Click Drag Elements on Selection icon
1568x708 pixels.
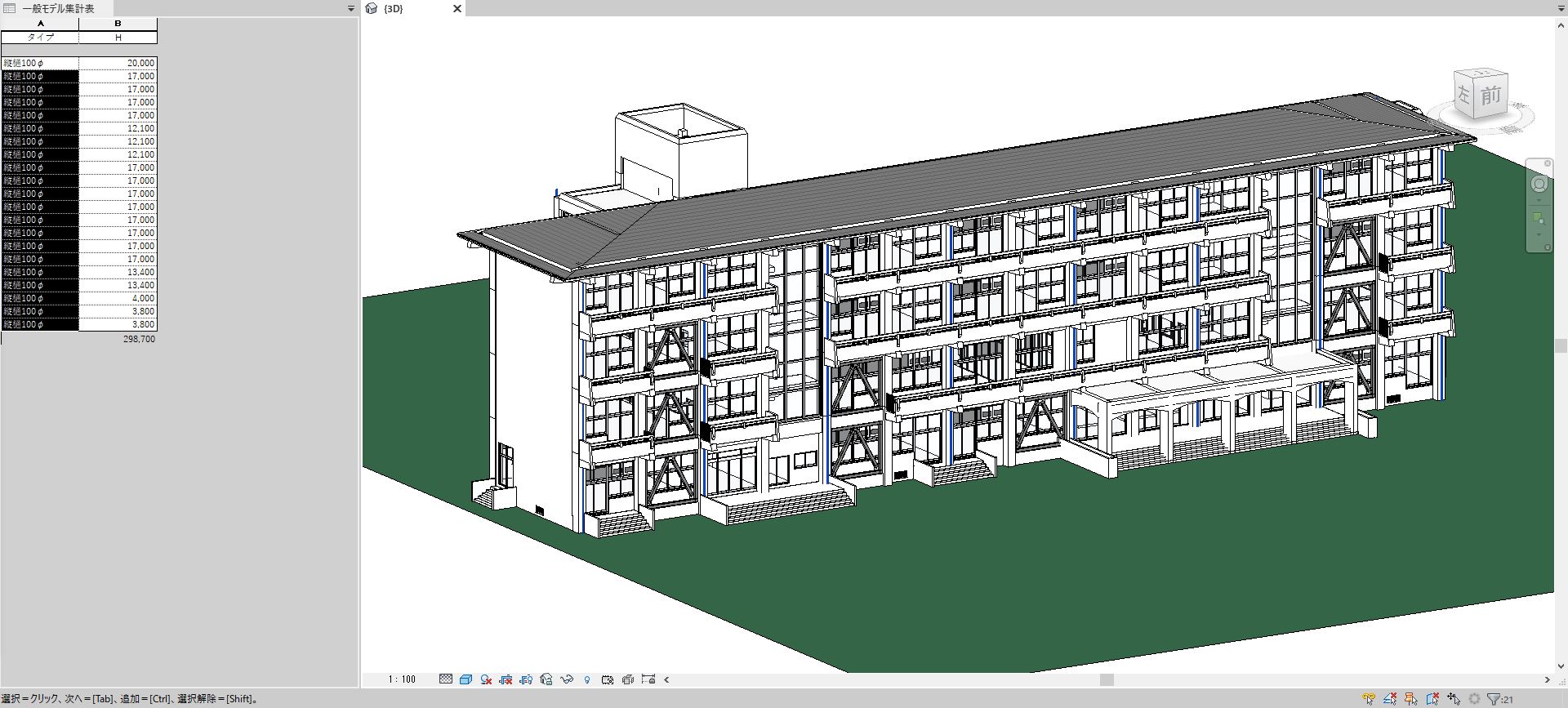click(x=1454, y=699)
